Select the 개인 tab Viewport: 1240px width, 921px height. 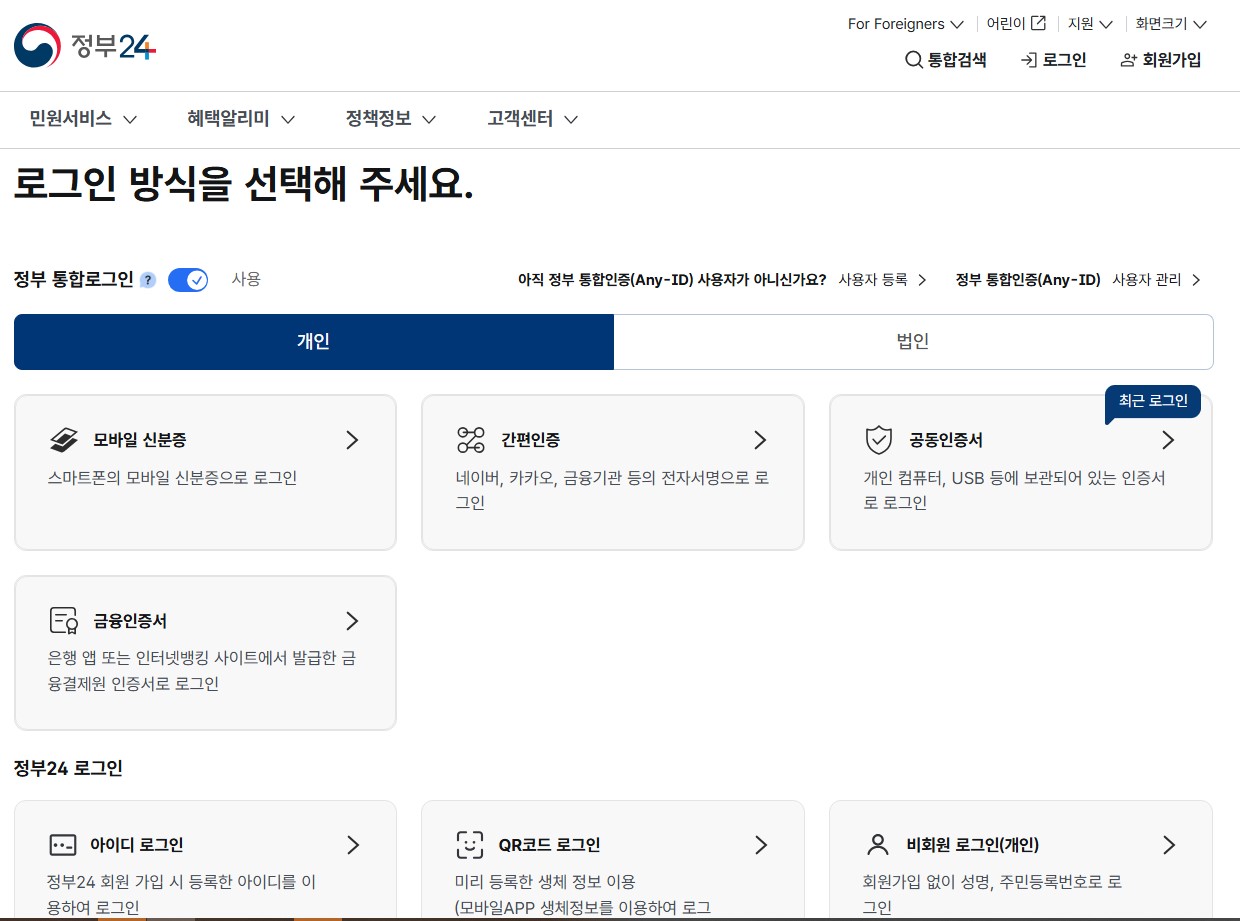(313, 342)
